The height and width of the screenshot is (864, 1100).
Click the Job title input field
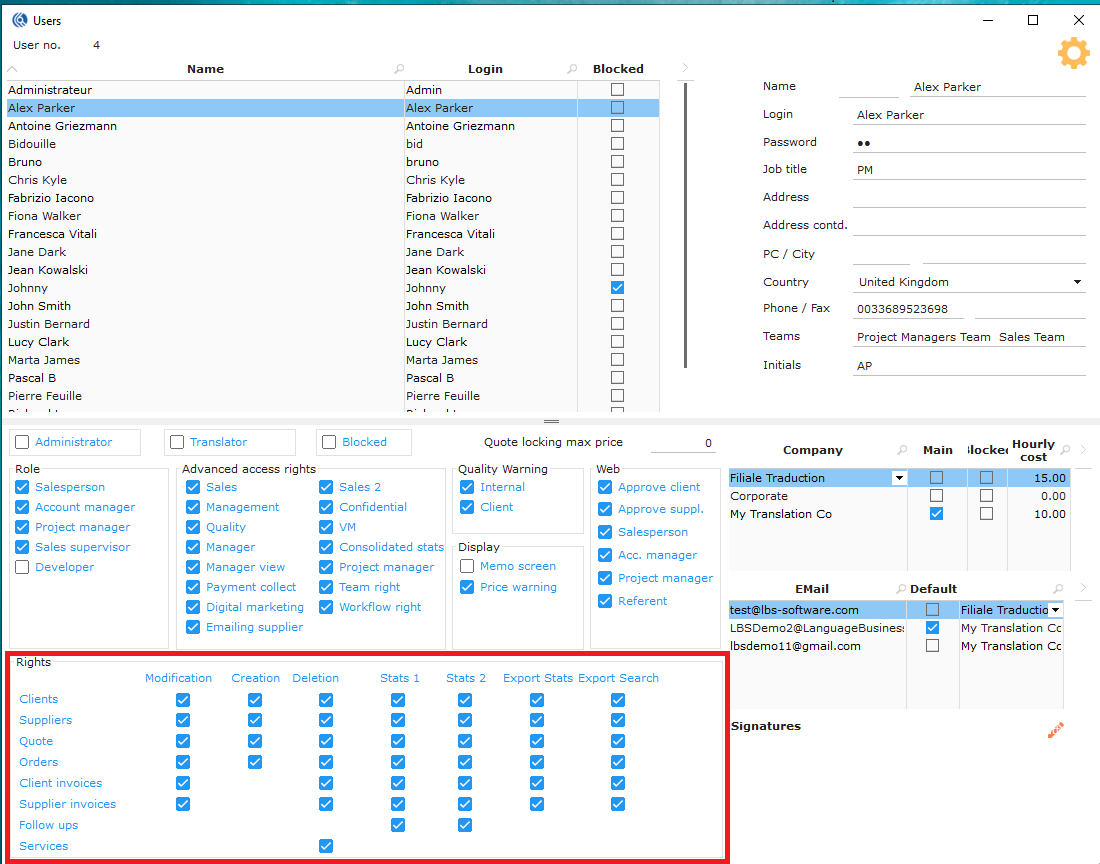coord(968,170)
